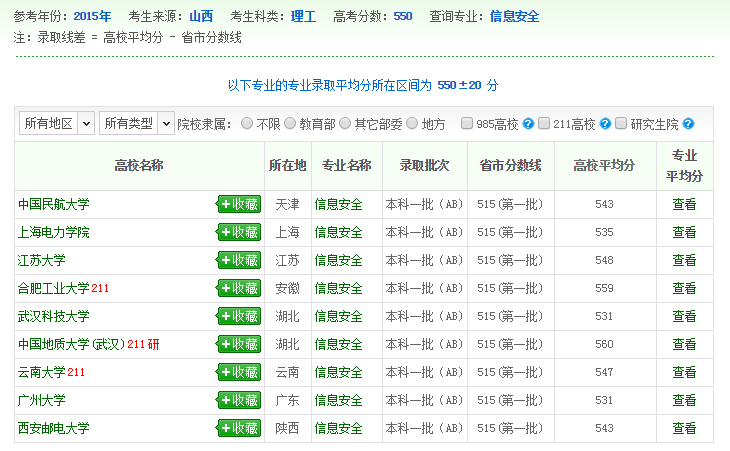This screenshot has width=730, height=451.
Task: Click the help icon next to 研究生院
Action: [688, 124]
